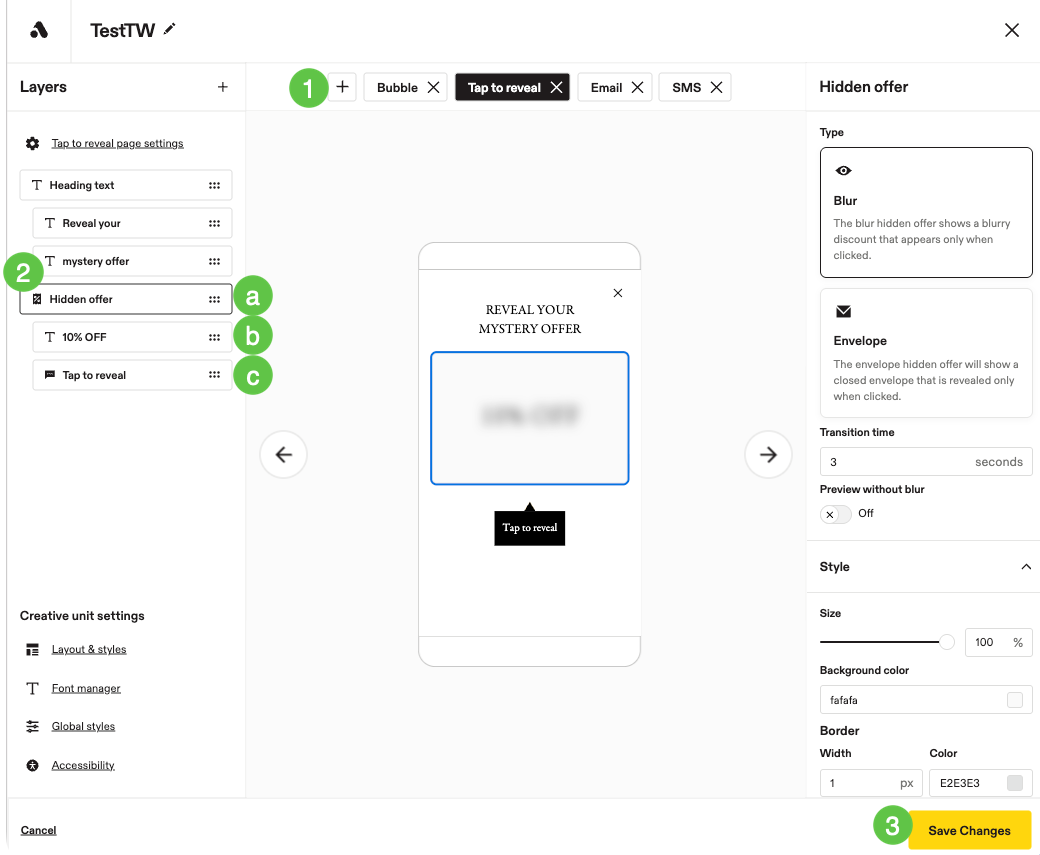The image size is (1040, 855).
Task: Edit the TestTW name with pencil icon
Action: click(x=170, y=29)
